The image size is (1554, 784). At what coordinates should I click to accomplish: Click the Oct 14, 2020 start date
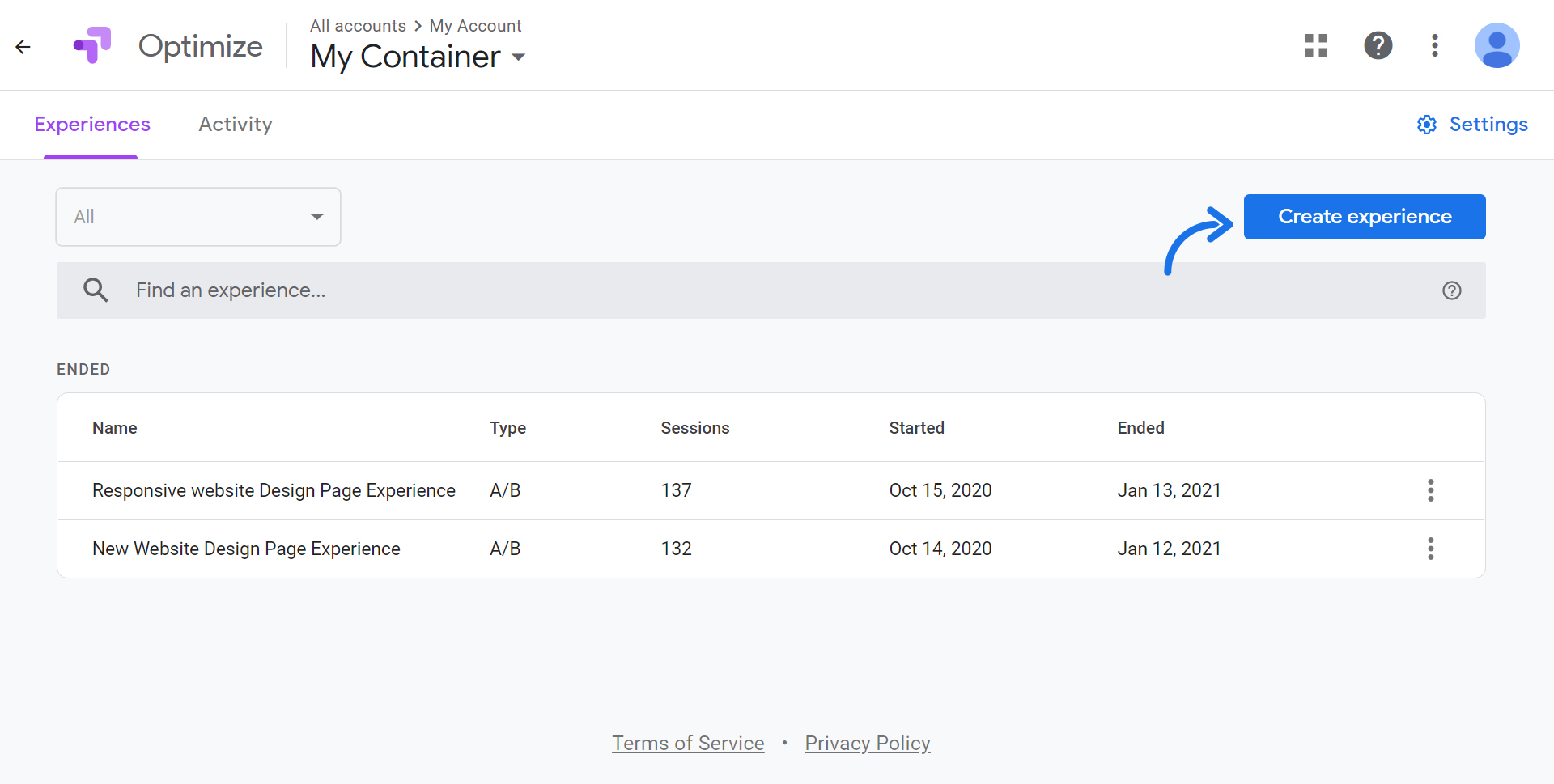[940, 549]
